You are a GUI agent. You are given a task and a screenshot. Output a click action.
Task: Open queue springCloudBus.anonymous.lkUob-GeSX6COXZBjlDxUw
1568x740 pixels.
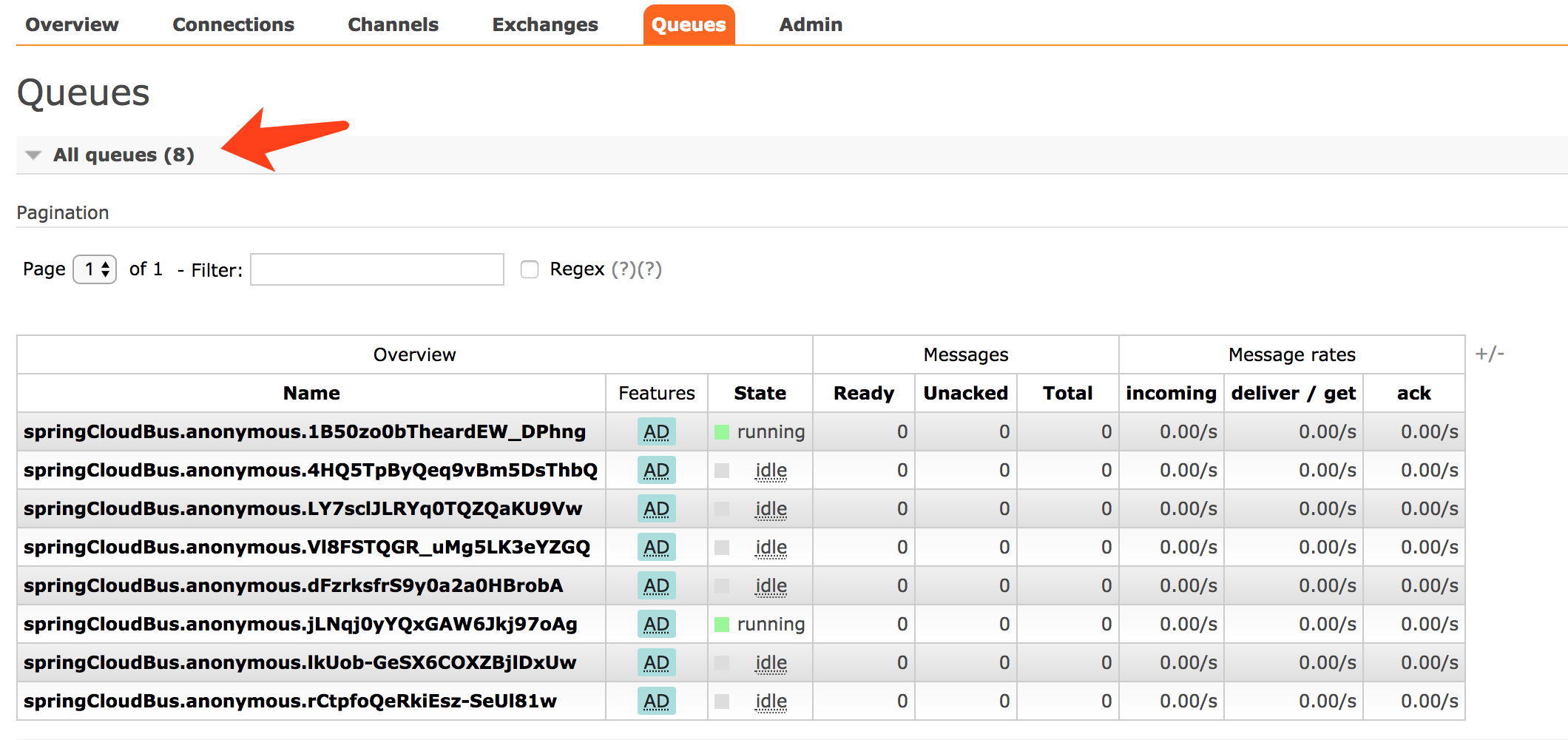click(x=300, y=662)
